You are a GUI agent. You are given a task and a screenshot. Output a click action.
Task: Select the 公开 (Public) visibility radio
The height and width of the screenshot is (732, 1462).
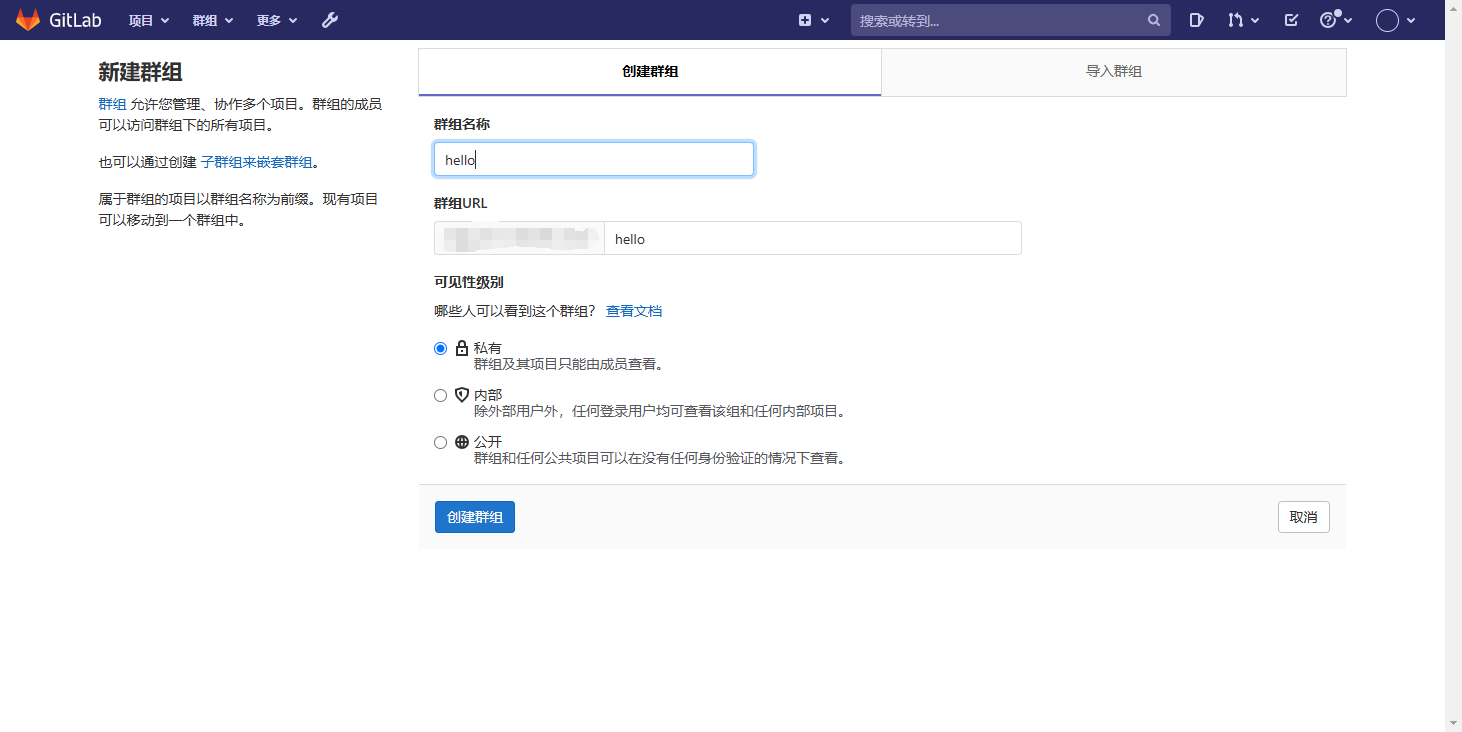click(x=441, y=443)
